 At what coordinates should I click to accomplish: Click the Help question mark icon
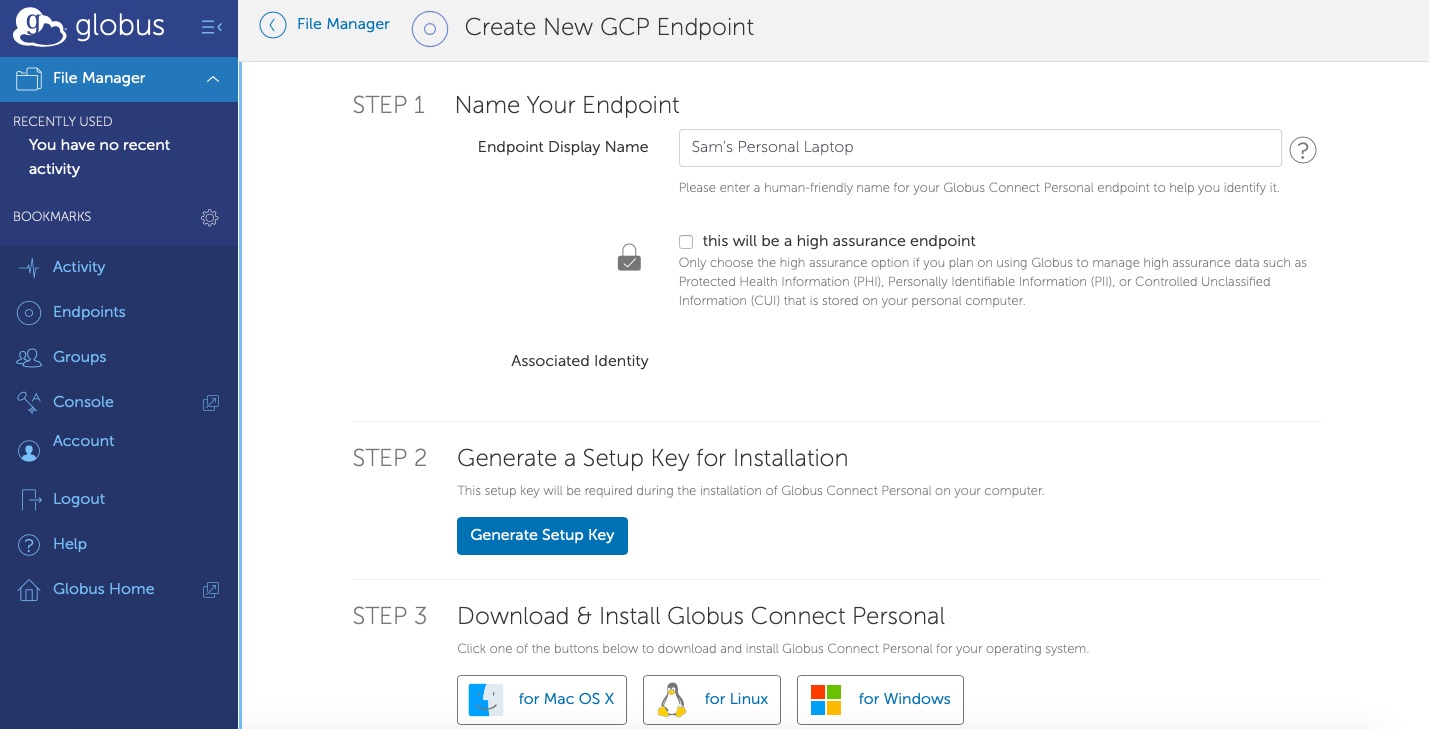pos(29,544)
